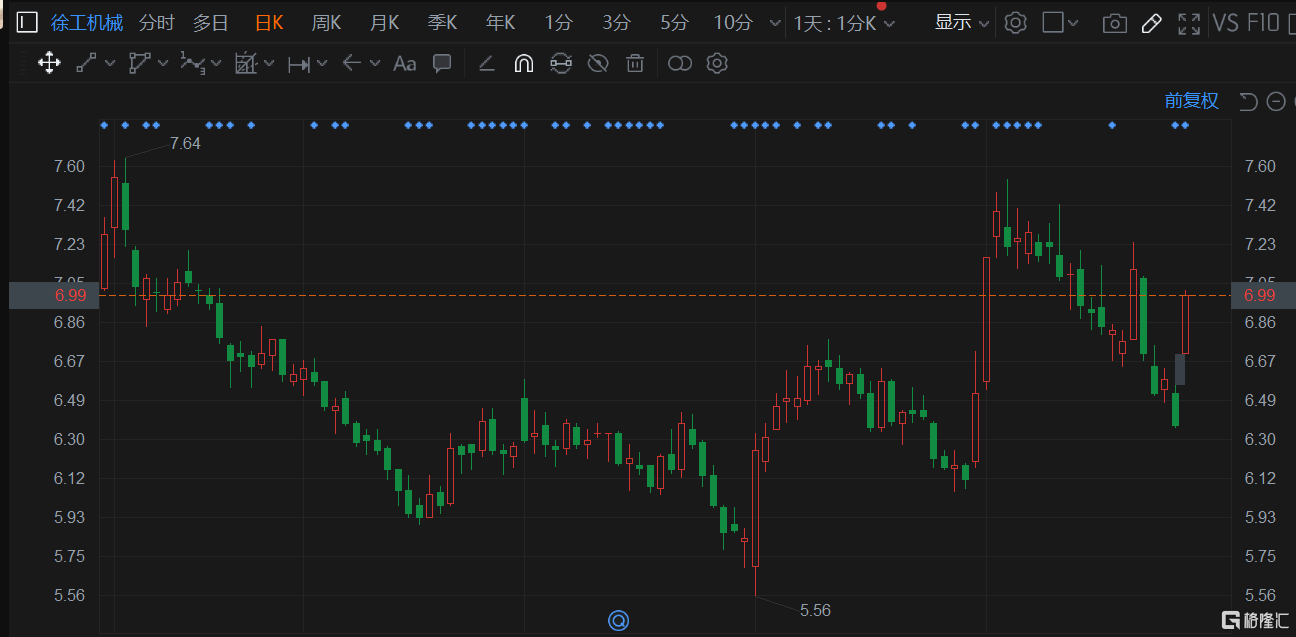Click the 前复权 adjustment button

click(1192, 101)
